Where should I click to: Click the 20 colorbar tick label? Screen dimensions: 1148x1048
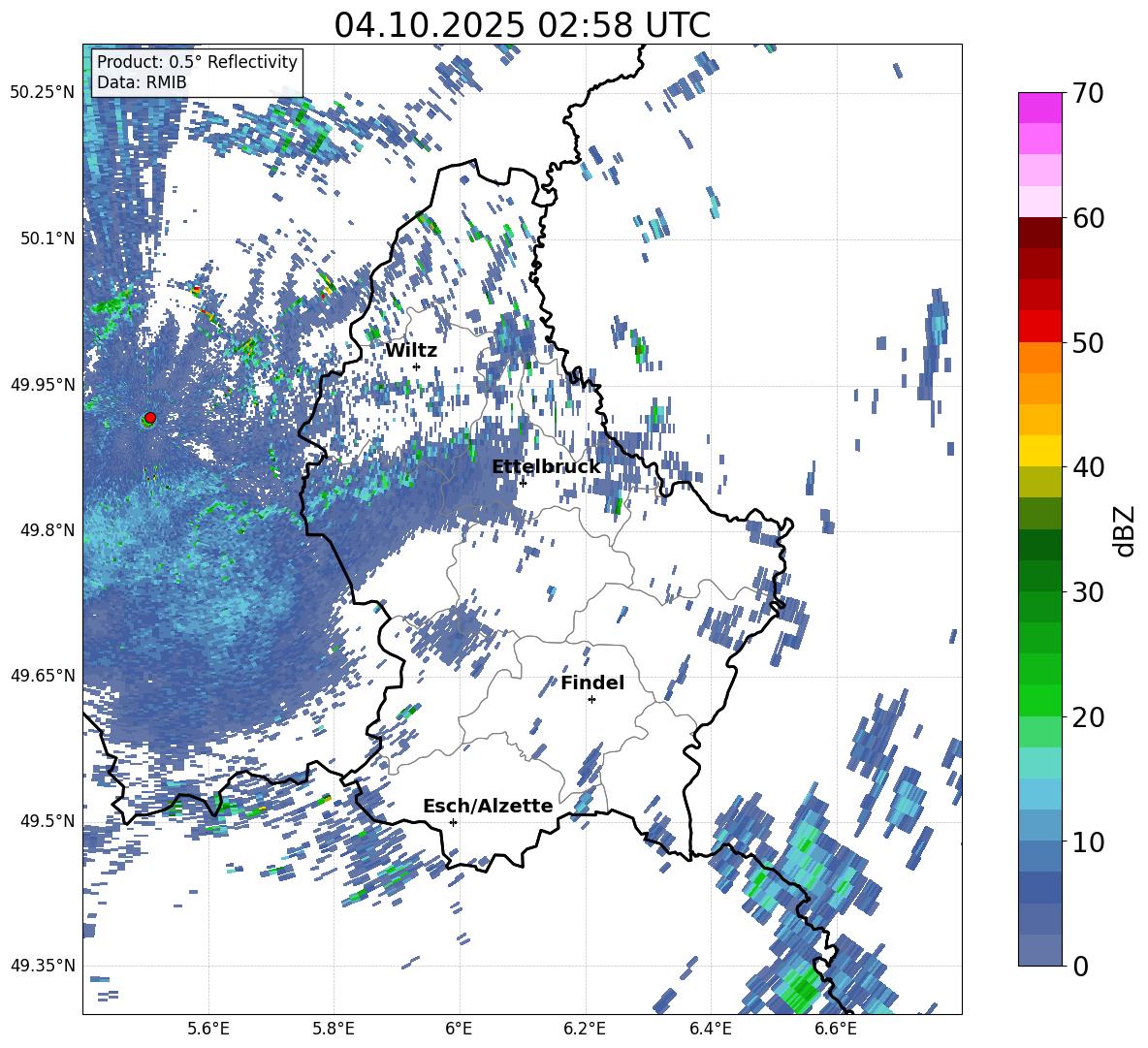point(1088,717)
